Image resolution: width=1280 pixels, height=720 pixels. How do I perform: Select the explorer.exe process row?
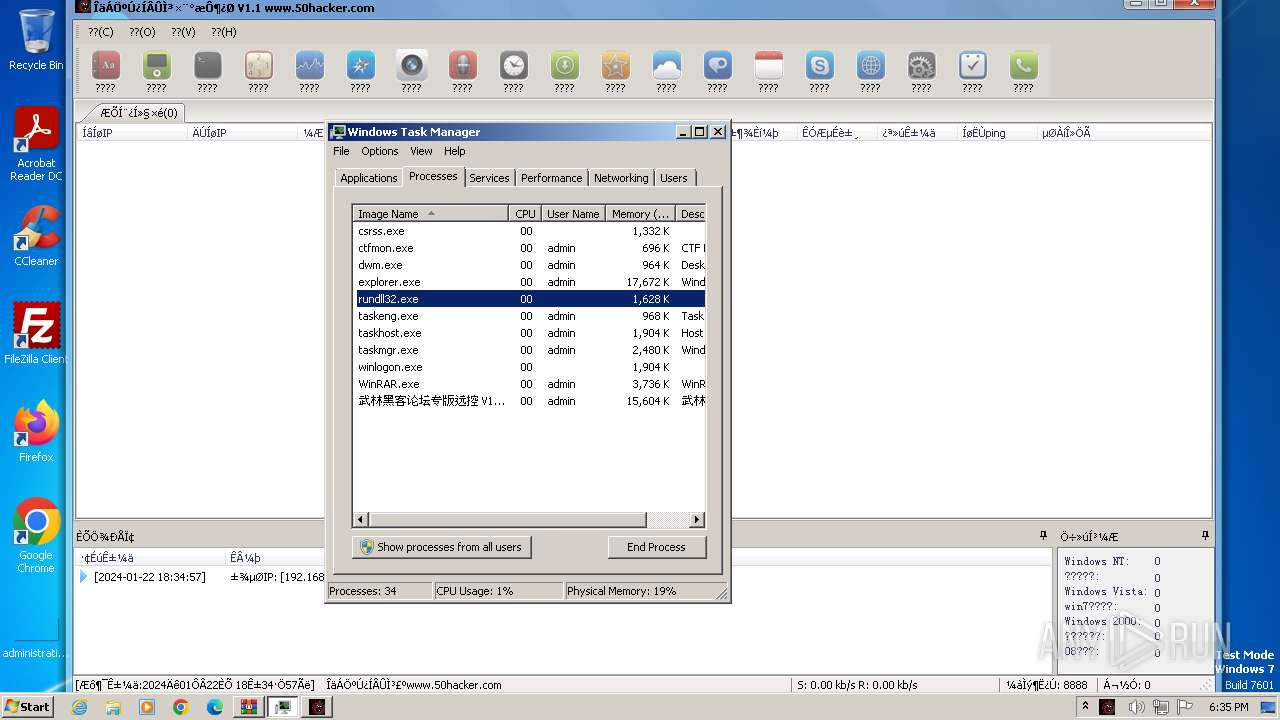(x=530, y=282)
